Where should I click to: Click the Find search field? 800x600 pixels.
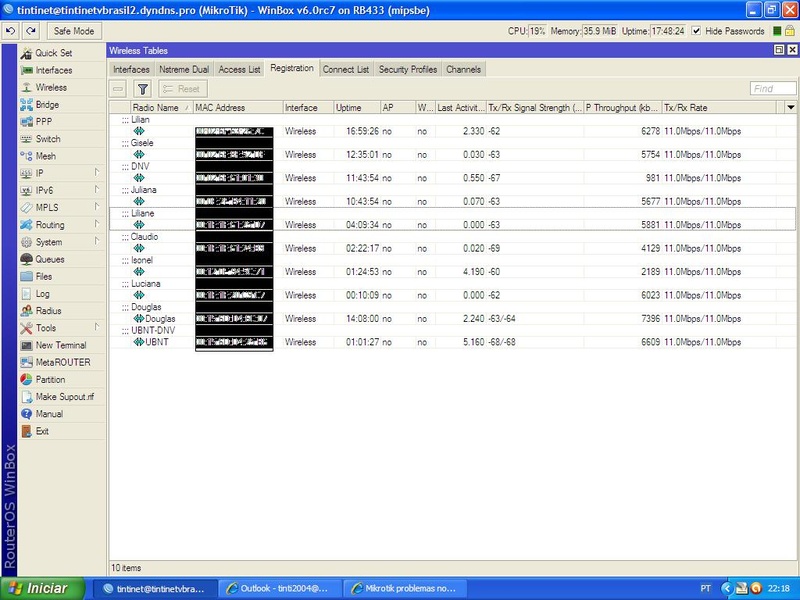773,89
